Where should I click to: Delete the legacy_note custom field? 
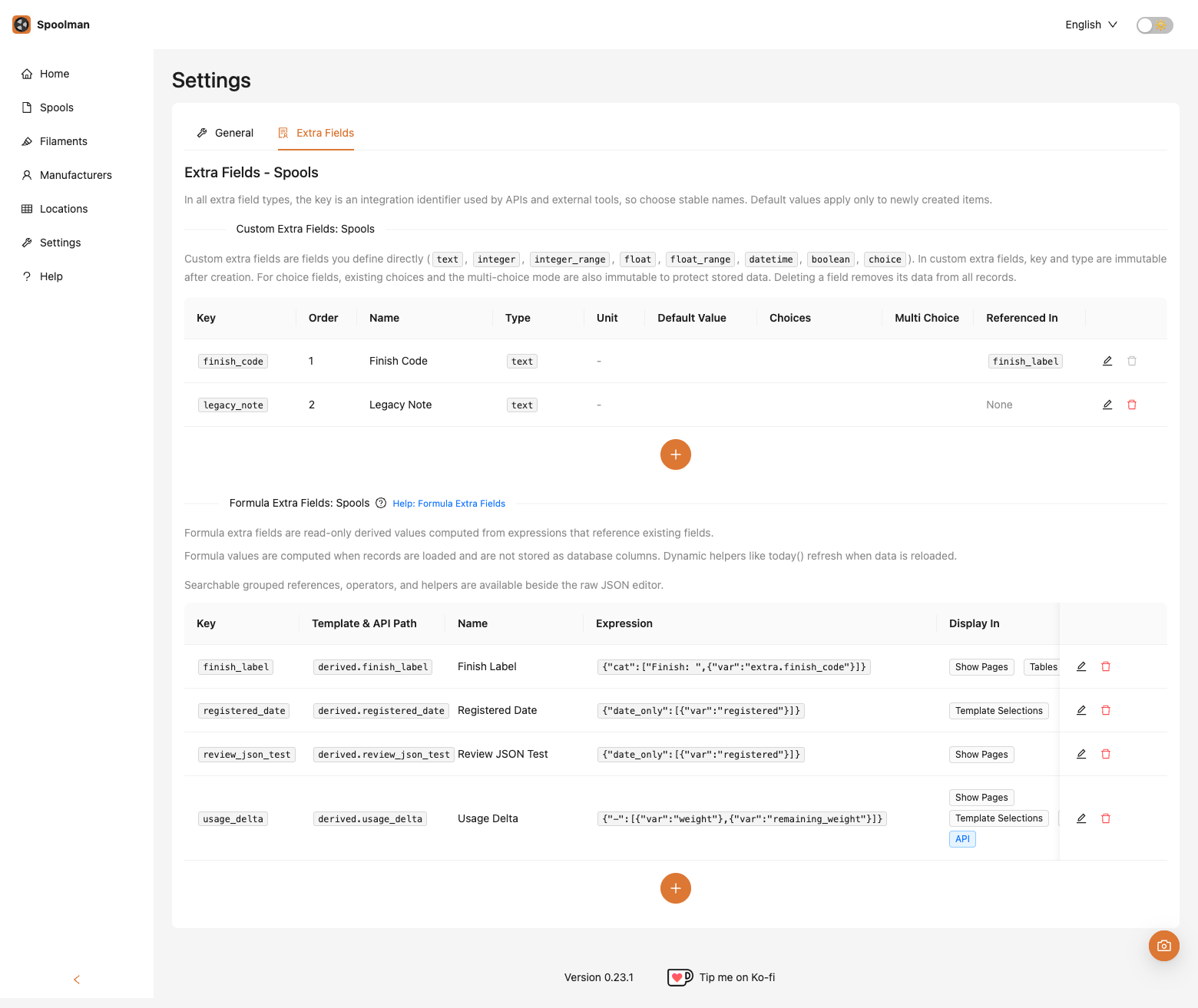click(1132, 405)
